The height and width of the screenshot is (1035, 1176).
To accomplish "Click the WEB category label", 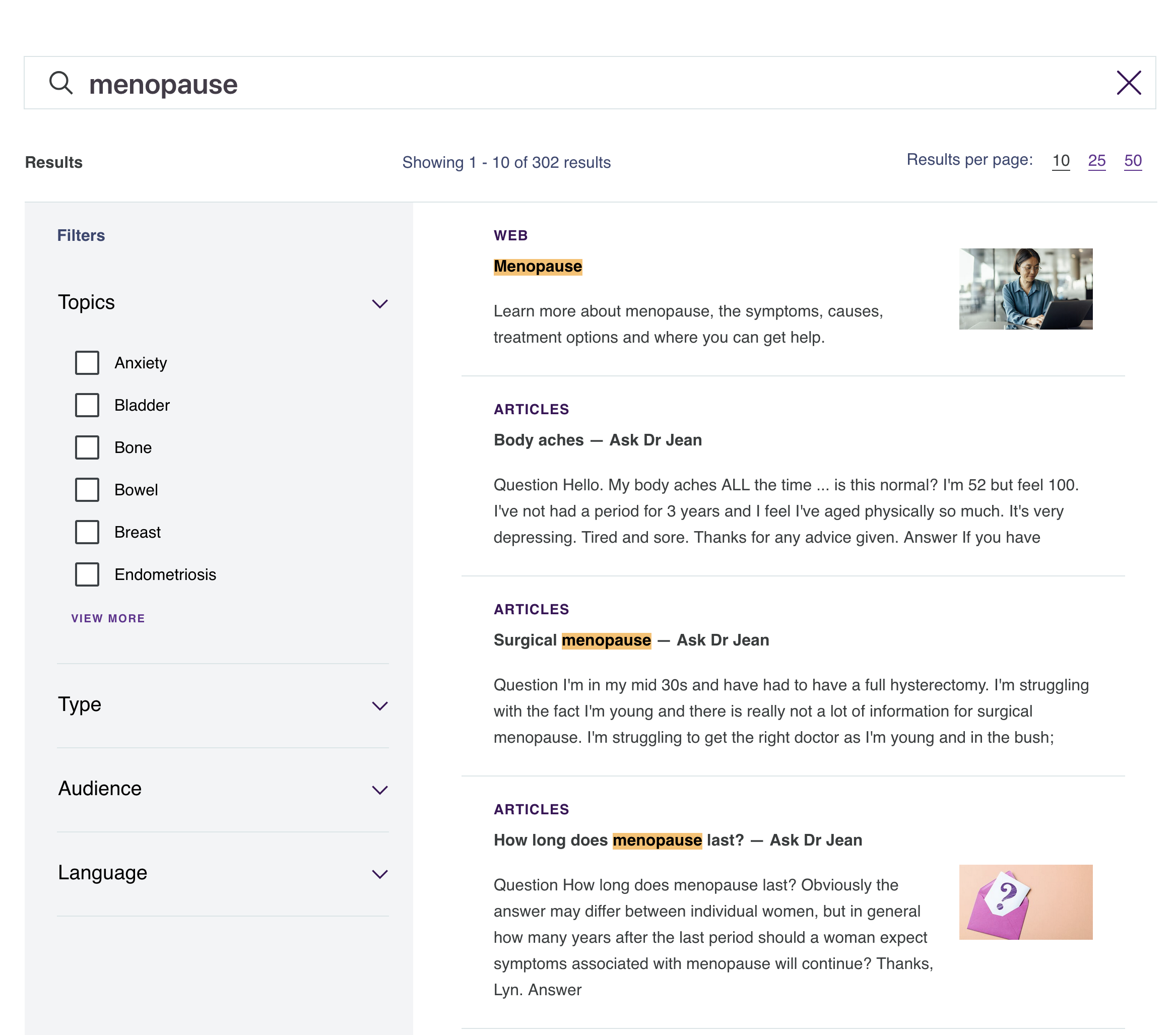I will pos(510,235).
